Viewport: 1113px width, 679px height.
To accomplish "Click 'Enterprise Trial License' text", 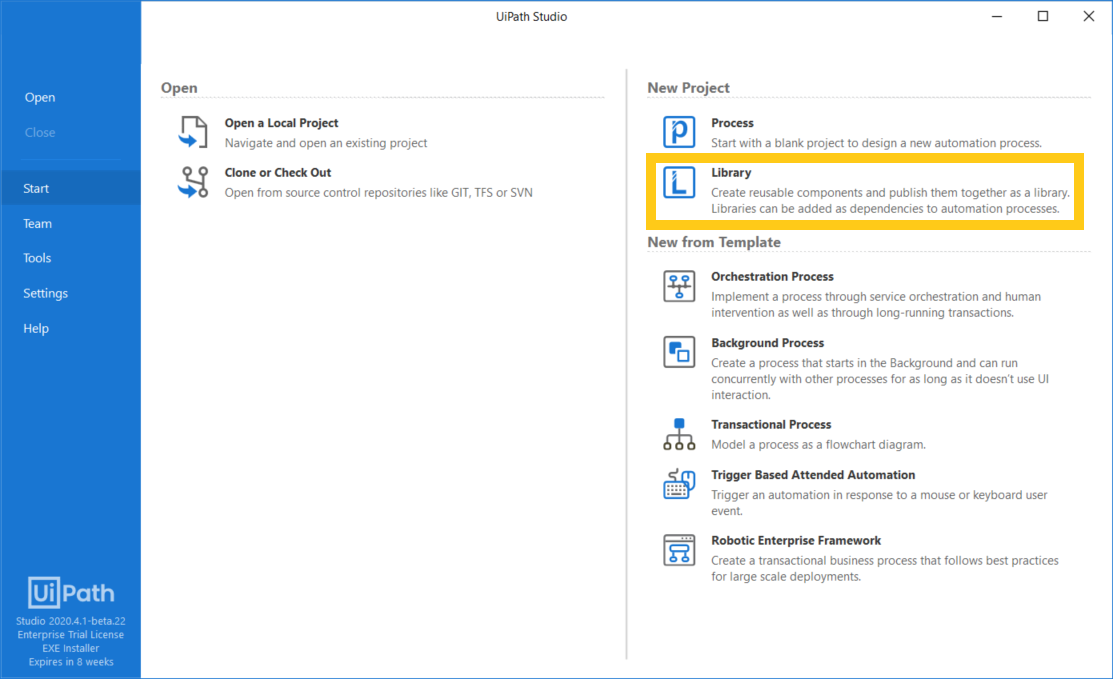I will coord(71,634).
